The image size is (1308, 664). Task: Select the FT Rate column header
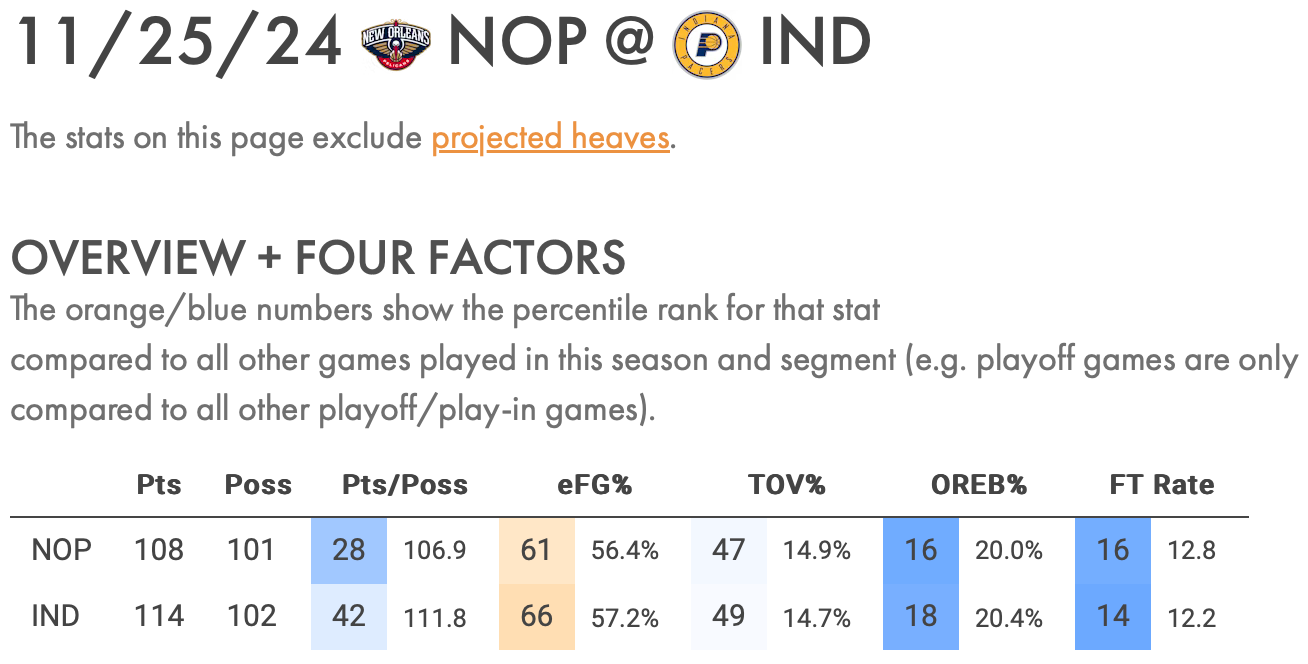1162,486
